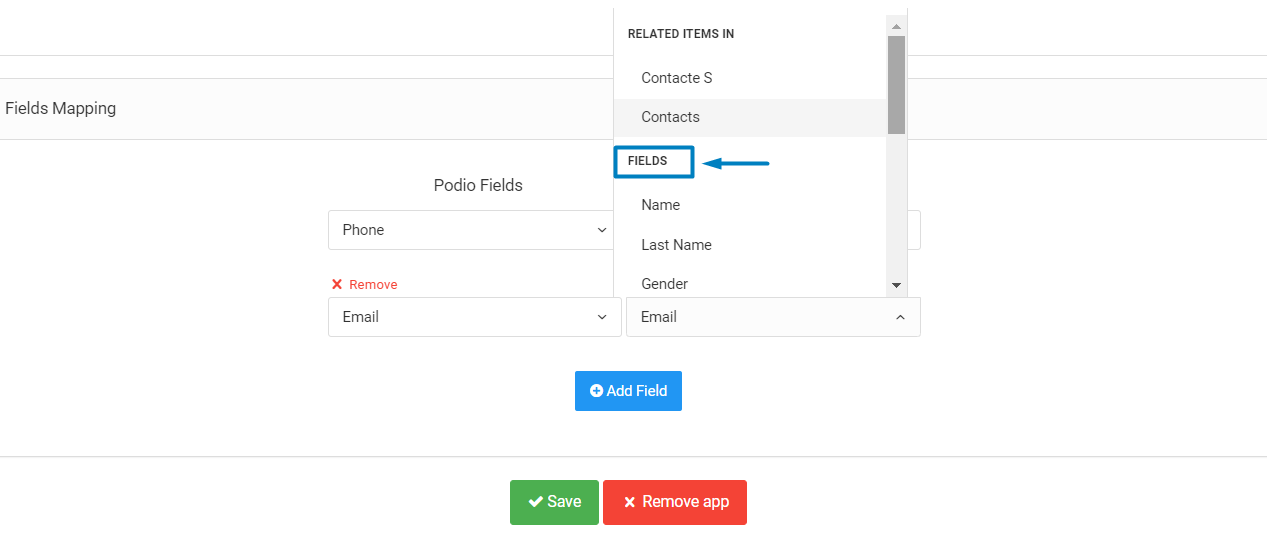Select the Contacte S option
This screenshot has height=540, width=1267.
click(x=677, y=78)
